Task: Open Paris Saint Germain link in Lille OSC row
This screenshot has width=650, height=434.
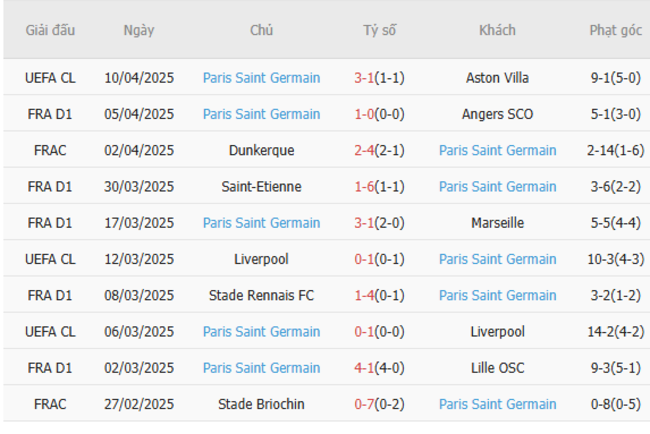Action: tap(261, 368)
